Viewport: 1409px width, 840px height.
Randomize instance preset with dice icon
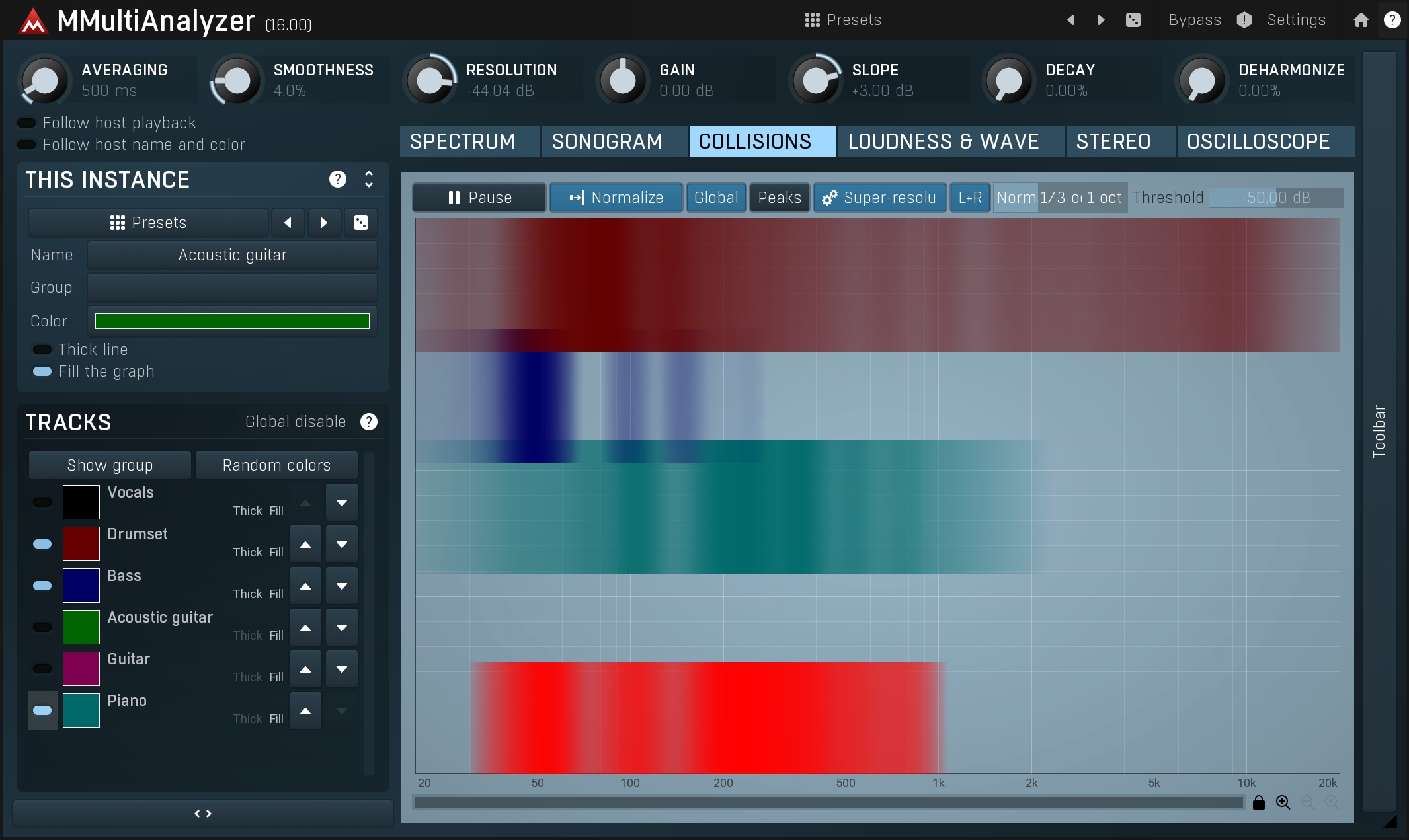click(x=361, y=223)
